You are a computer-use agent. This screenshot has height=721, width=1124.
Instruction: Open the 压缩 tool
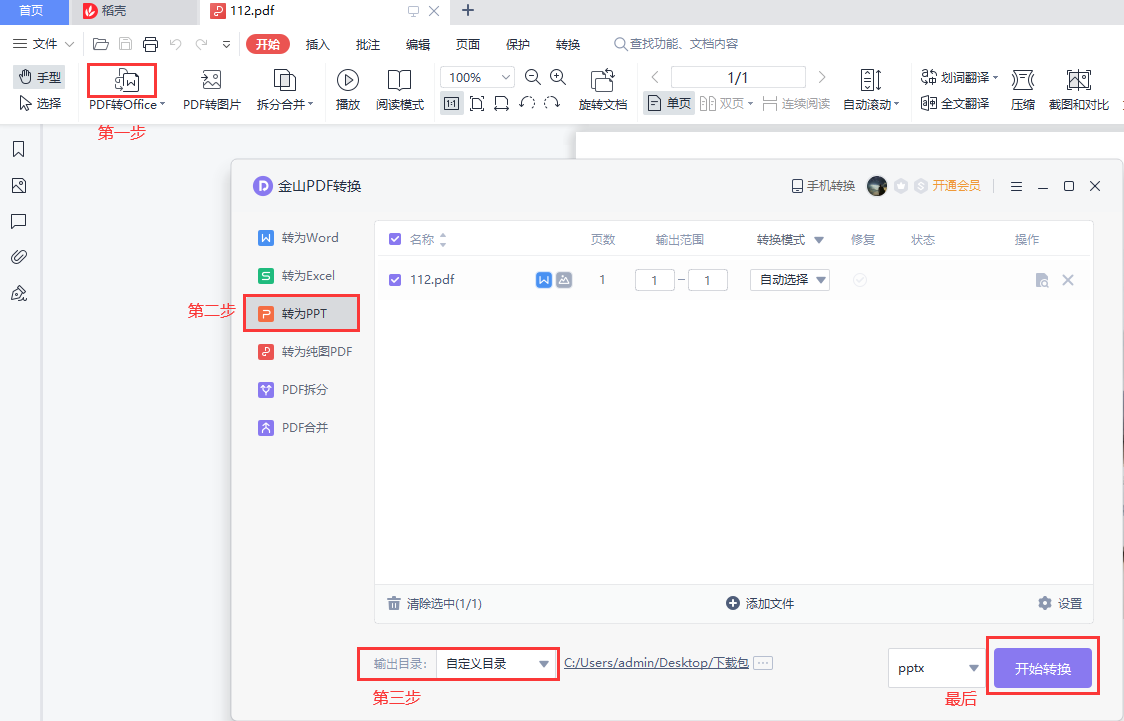(x=1023, y=89)
